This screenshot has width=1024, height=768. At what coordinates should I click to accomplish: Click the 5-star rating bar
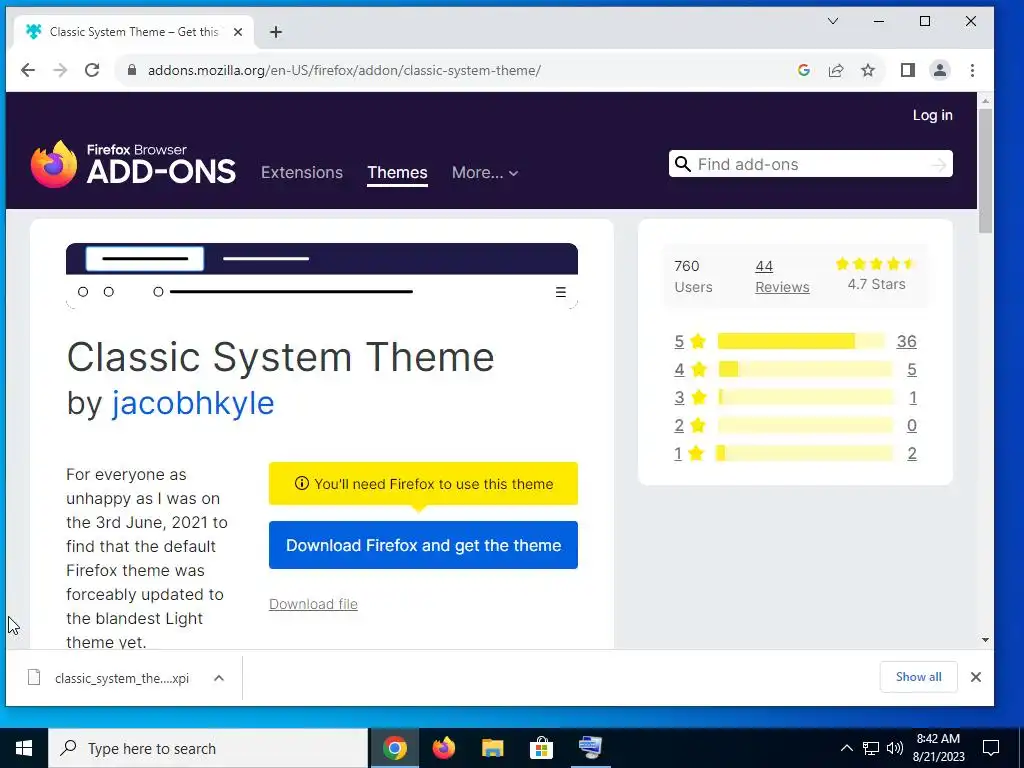coord(801,341)
